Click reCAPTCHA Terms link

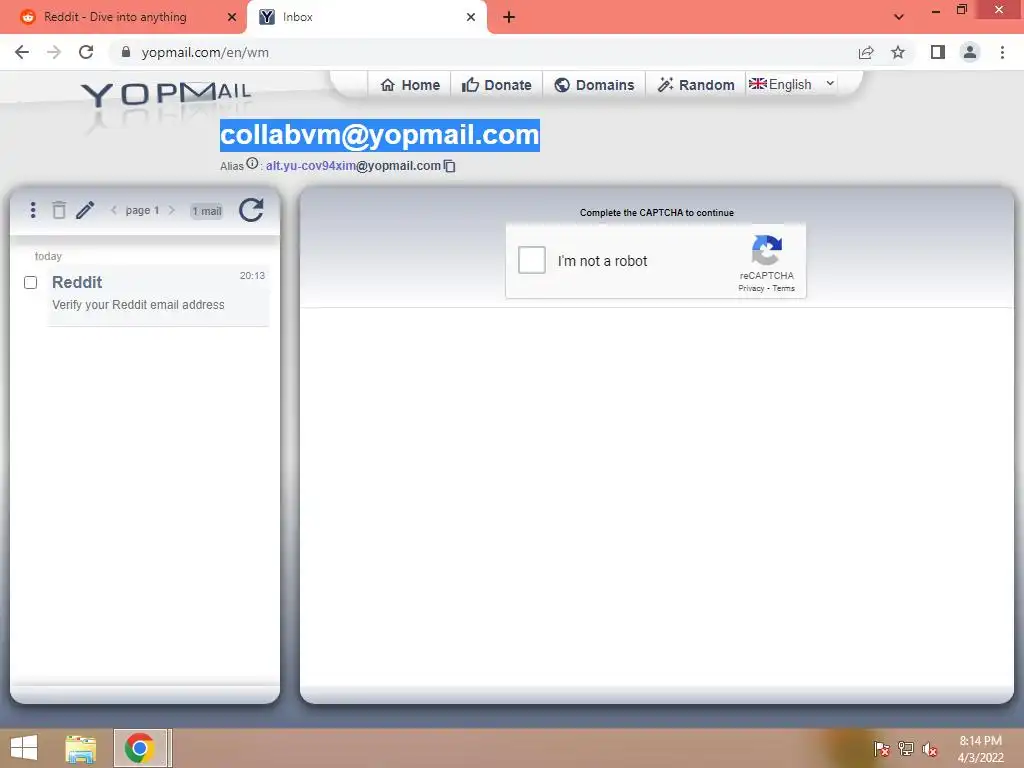[784, 288]
